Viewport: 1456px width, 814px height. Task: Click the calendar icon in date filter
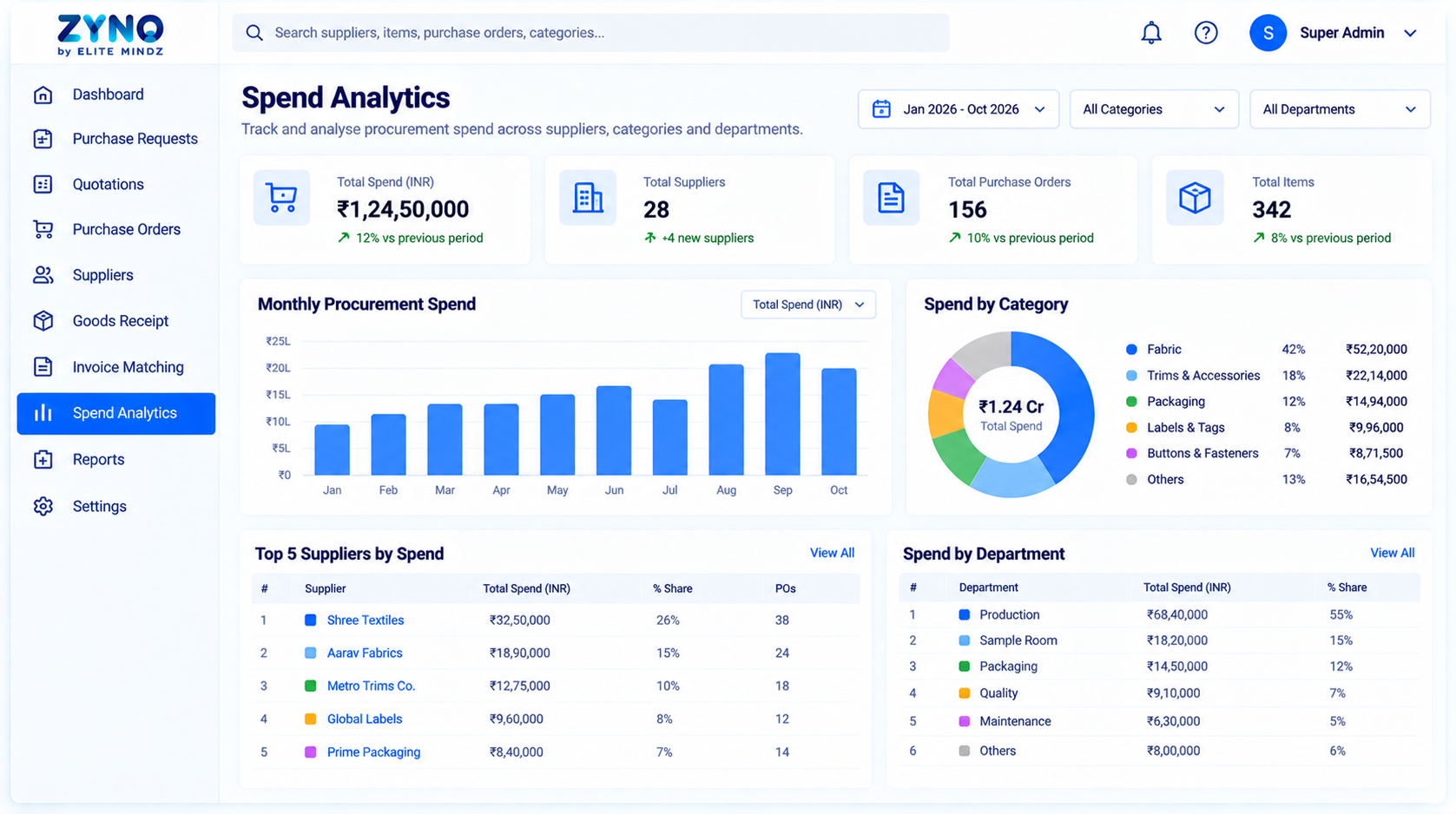pyautogui.click(x=881, y=109)
